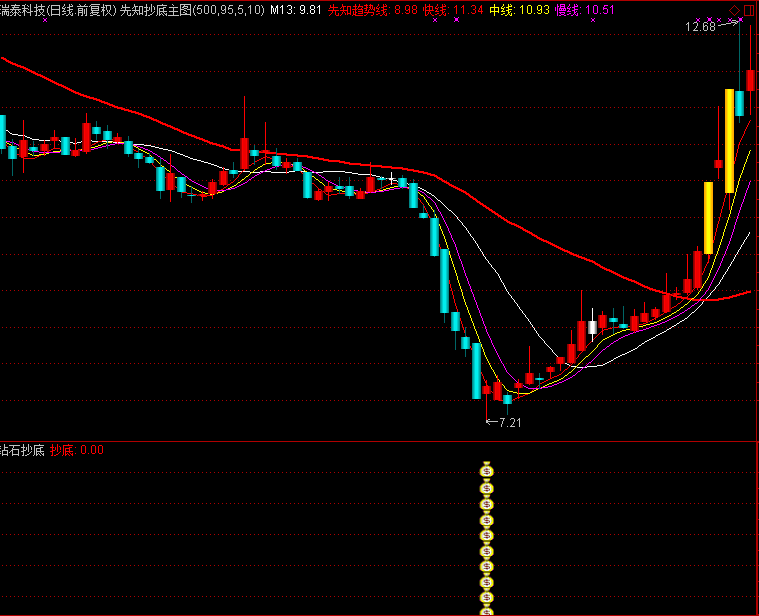Click the 7.21 low price annotation
Viewport: 759px width, 616px height.
tap(509, 423)
